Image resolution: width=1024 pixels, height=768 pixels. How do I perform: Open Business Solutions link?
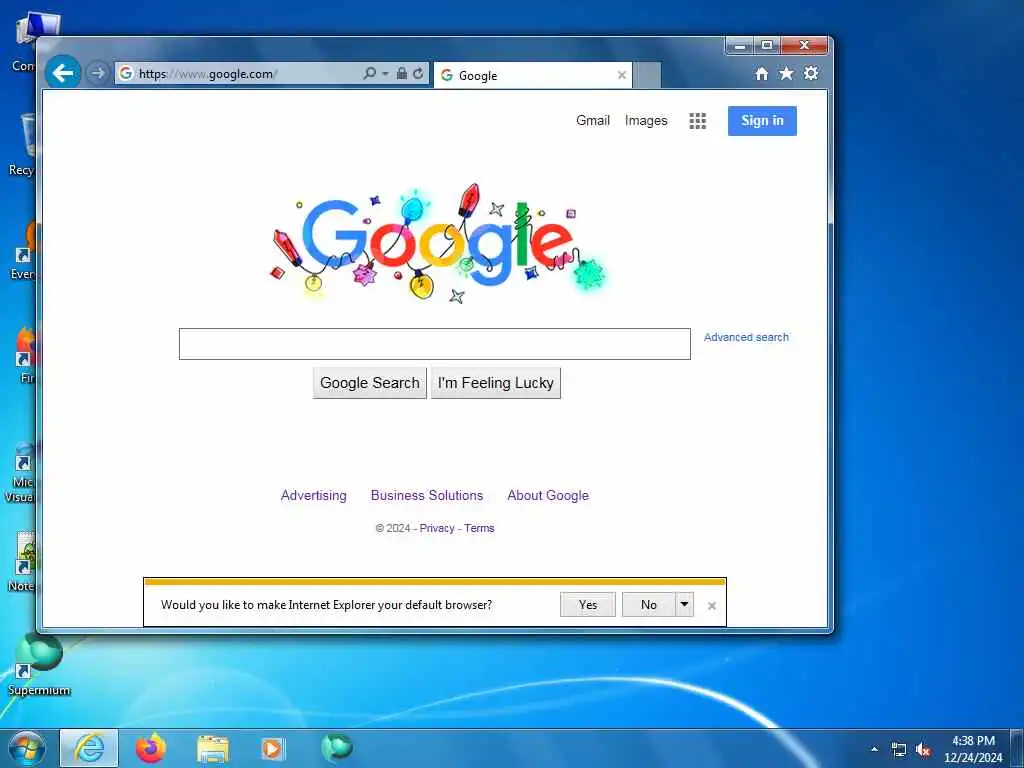[427, 495]
